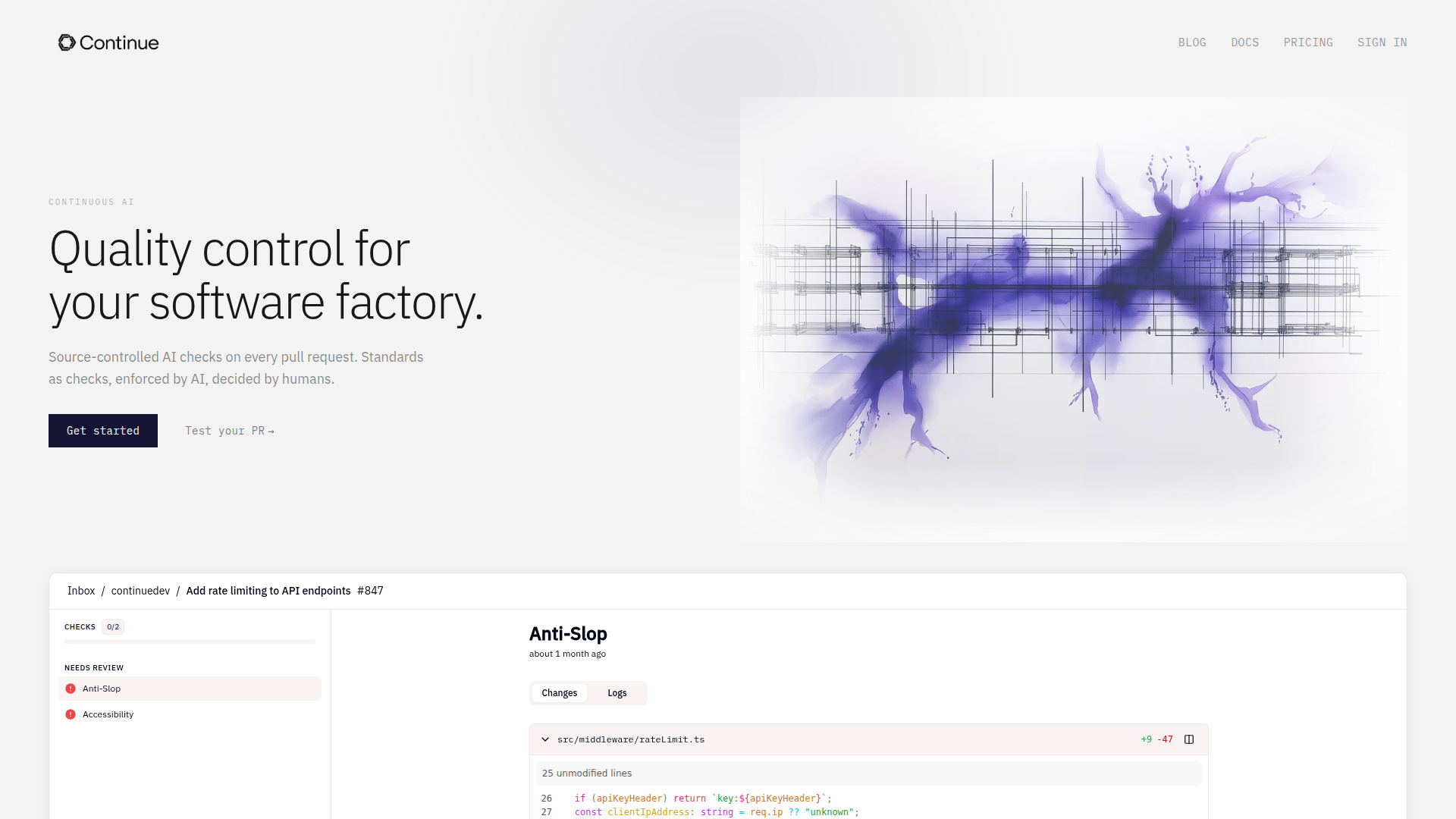The width and height of the screenshot is (1456, 819).
Task: Go to the Pricing page
Action: coord(1307,42)
